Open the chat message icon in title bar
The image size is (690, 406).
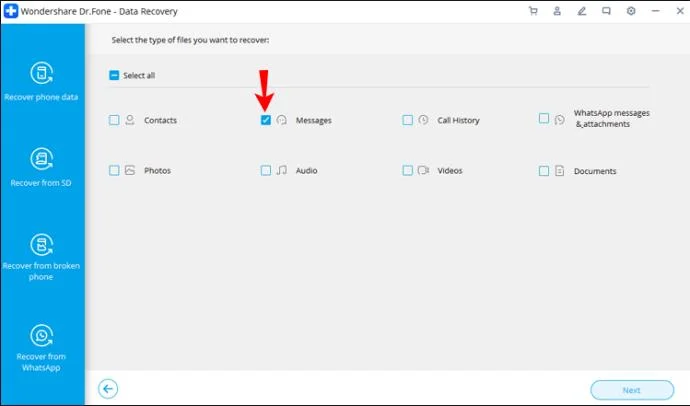(606, 11)
